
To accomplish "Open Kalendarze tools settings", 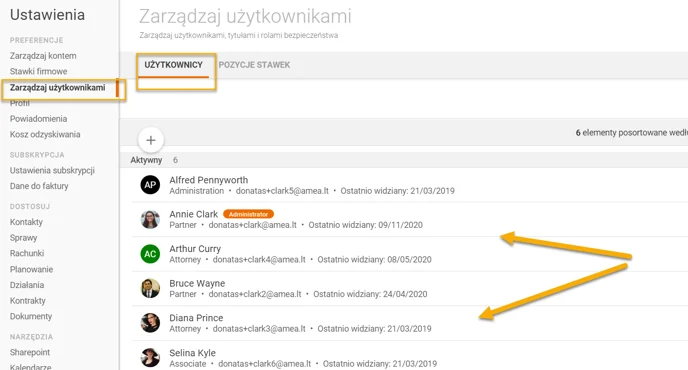I will point(31,366).
